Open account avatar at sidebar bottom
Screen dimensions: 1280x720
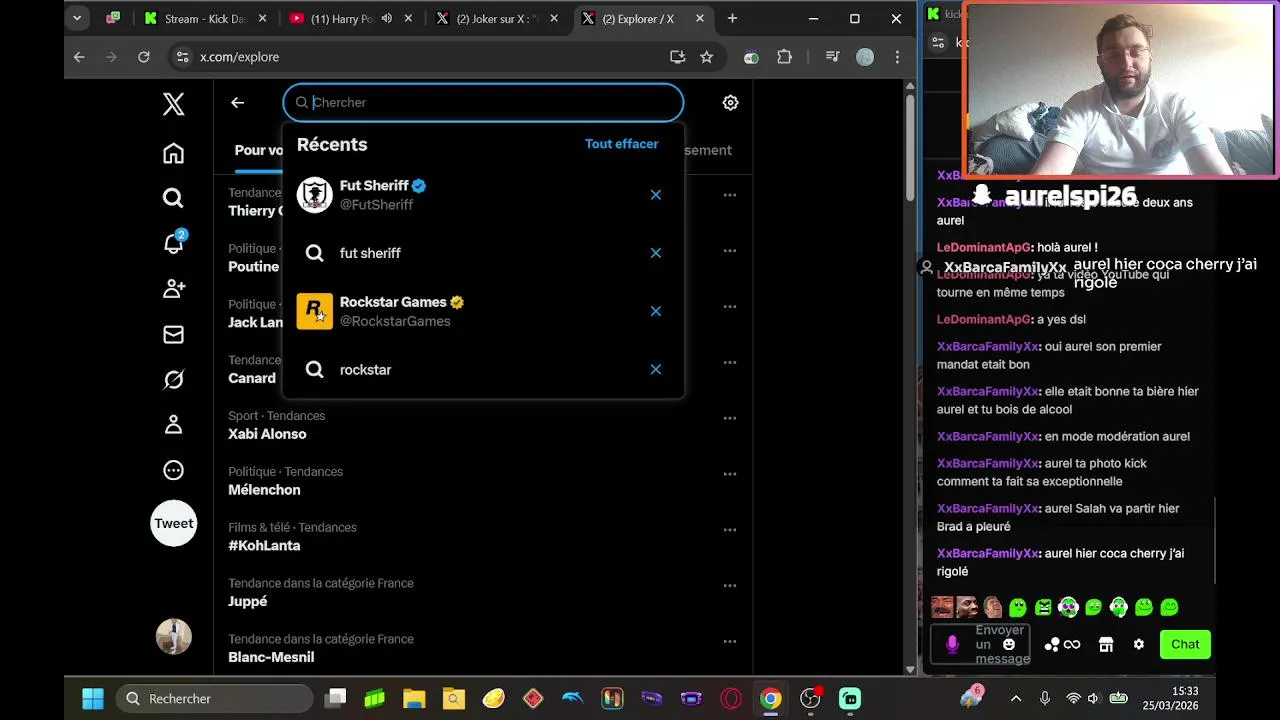(174, 636)
